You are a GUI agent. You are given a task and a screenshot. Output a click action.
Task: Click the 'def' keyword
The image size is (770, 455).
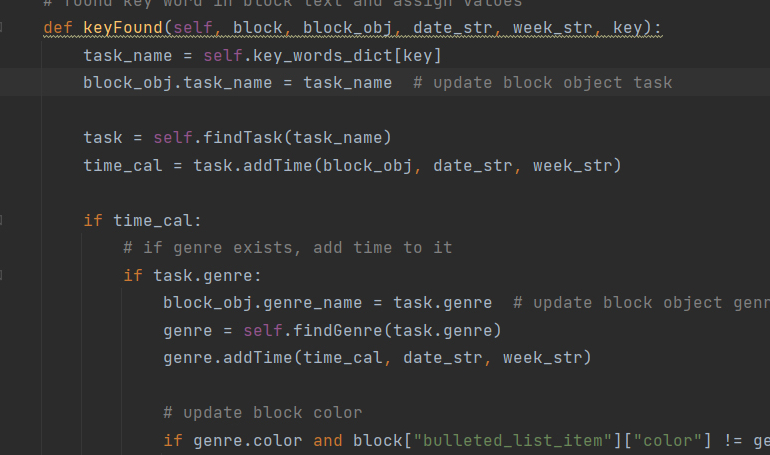point(57,27)
